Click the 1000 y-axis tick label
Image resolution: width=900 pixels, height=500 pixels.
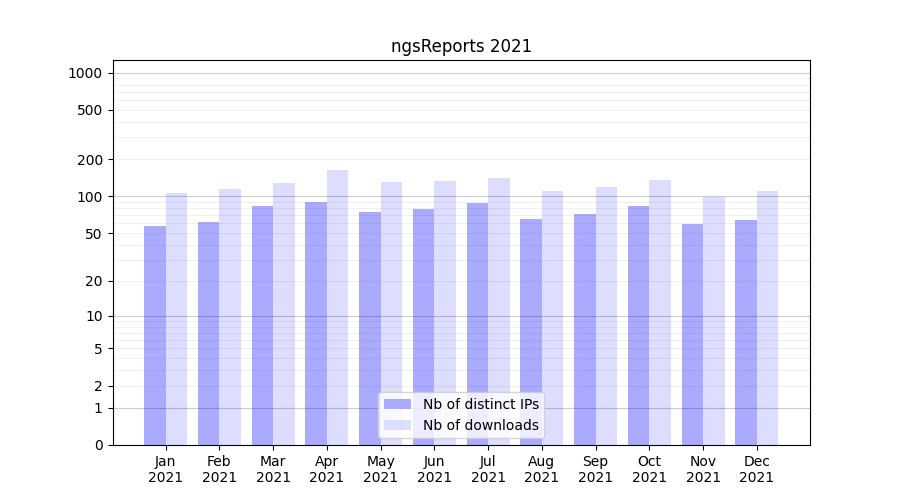coord(84,73)
